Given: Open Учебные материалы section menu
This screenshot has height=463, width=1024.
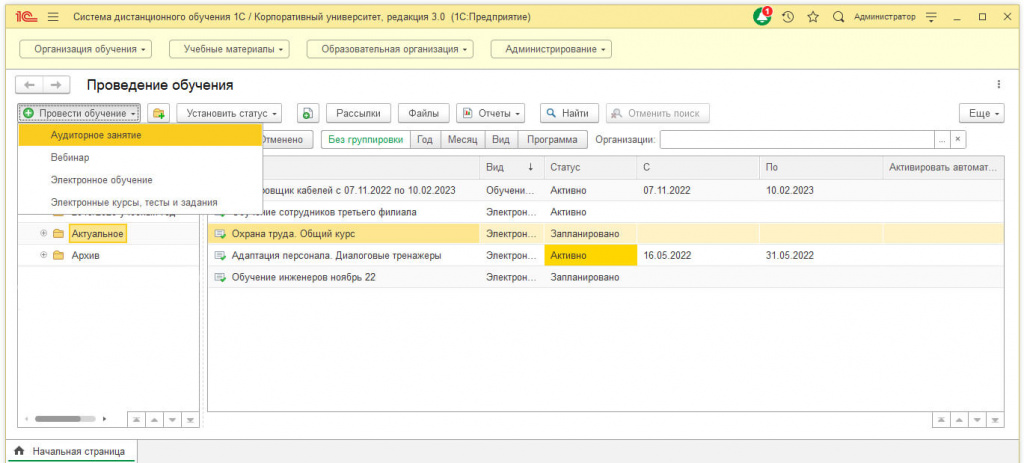Looking at the screenshot, I should (x=229, y=49).
